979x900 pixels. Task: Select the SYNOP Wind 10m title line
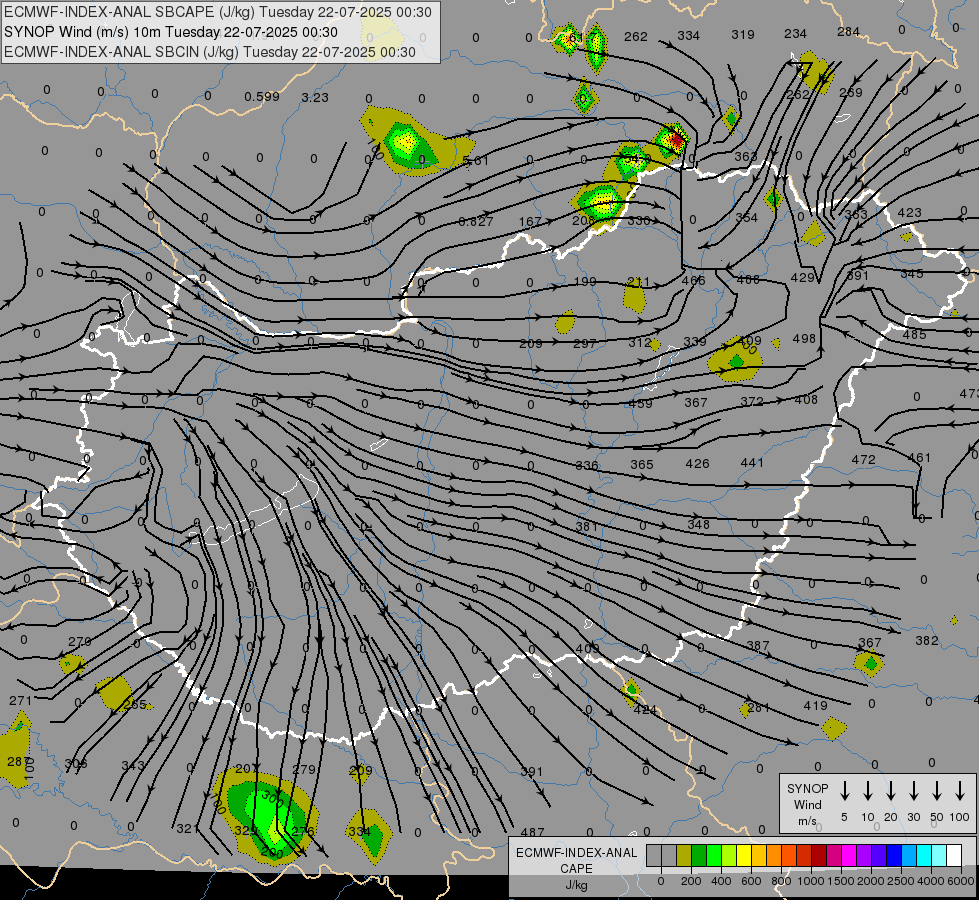point(170,32)
